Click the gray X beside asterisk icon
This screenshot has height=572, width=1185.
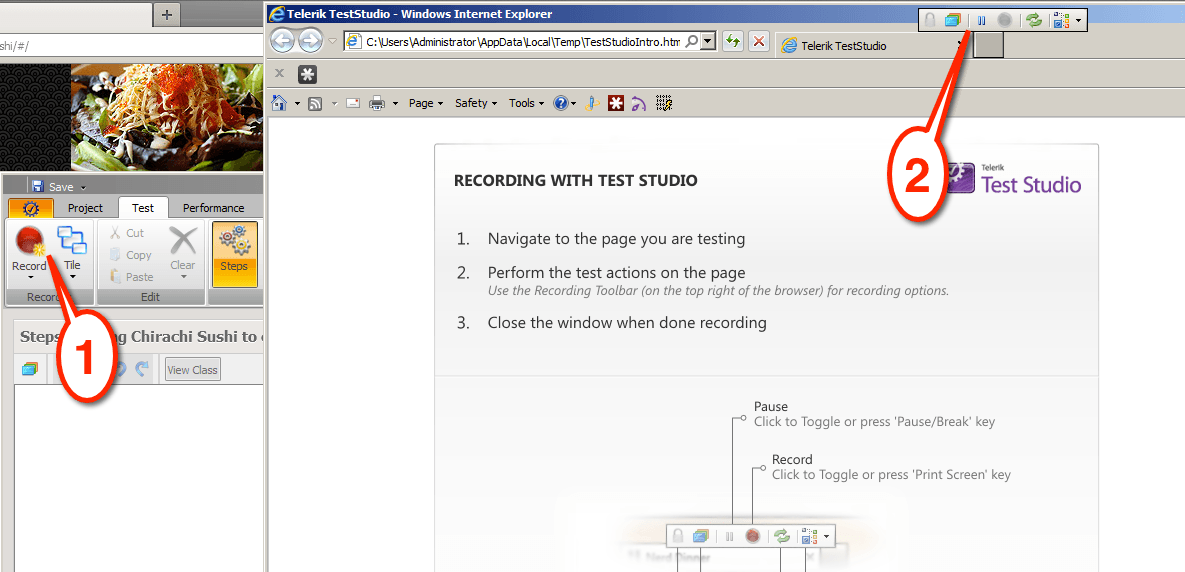tap(279, 73)
